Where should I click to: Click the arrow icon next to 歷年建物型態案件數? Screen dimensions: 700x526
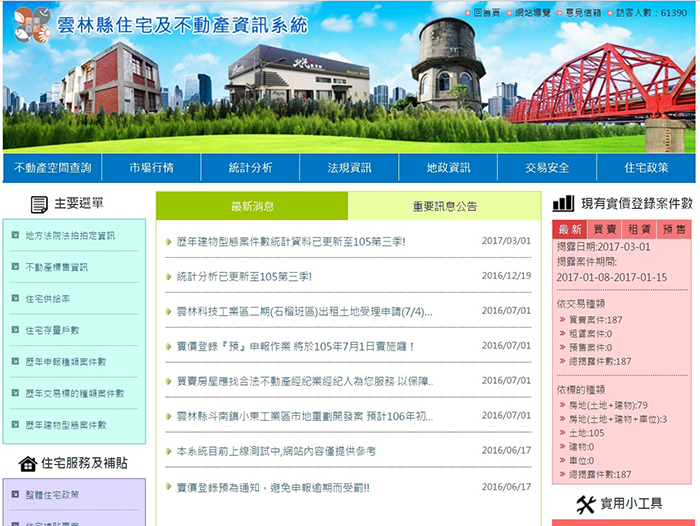pyautogui.click(x=16, y=424)
